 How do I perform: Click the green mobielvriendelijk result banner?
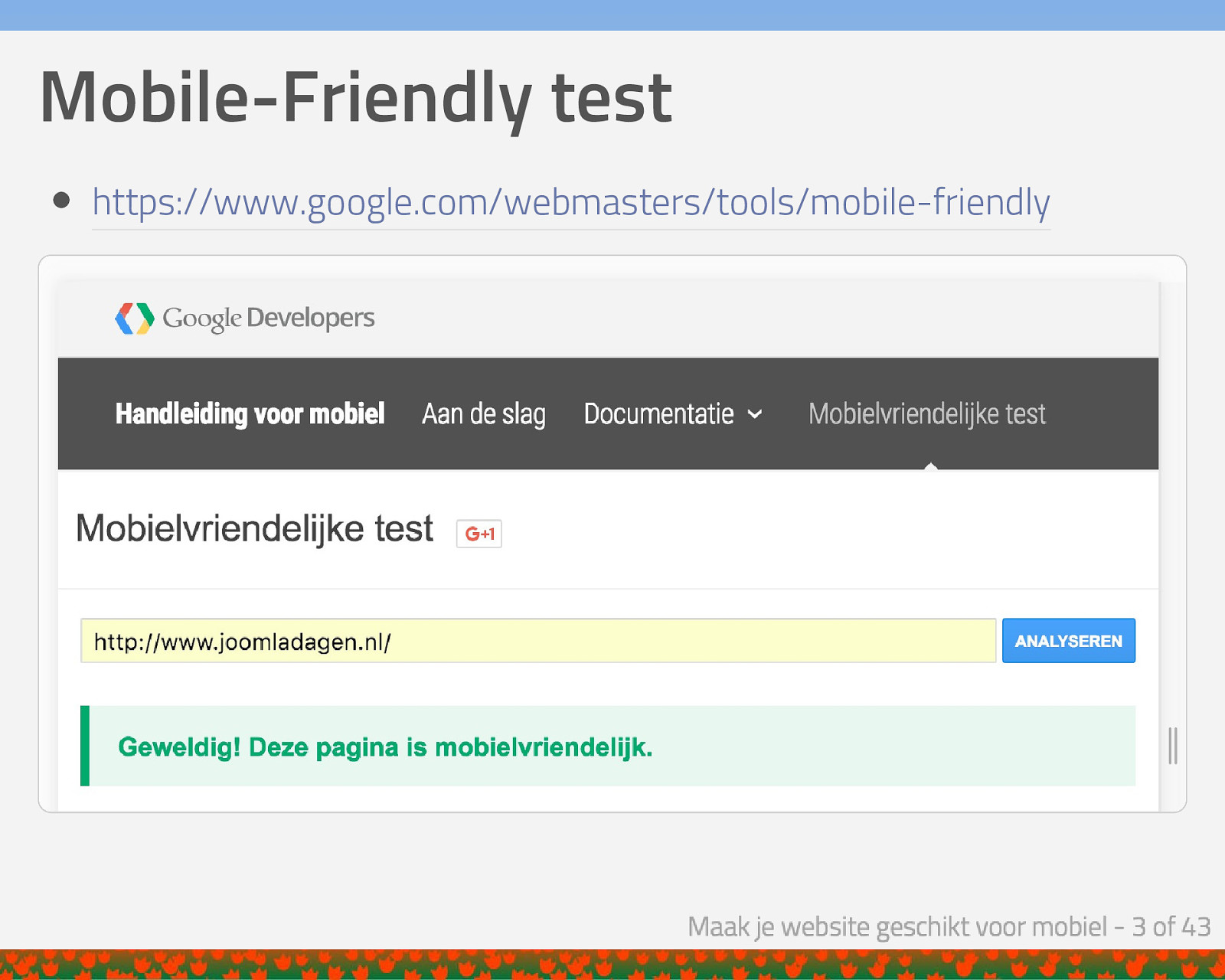[x=608, y=746]
